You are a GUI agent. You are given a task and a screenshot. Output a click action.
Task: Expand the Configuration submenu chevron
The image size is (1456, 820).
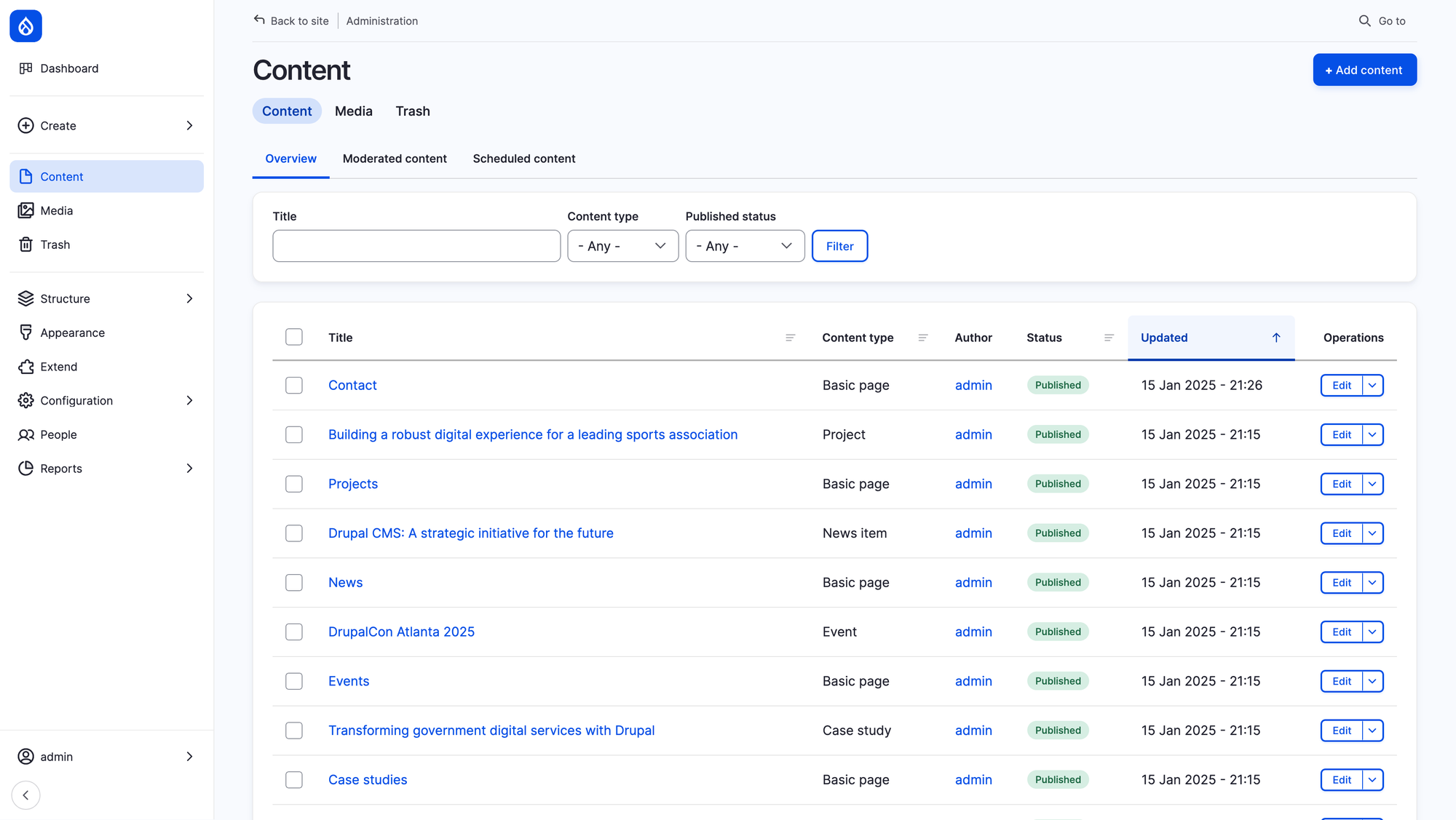pos(189,401)
